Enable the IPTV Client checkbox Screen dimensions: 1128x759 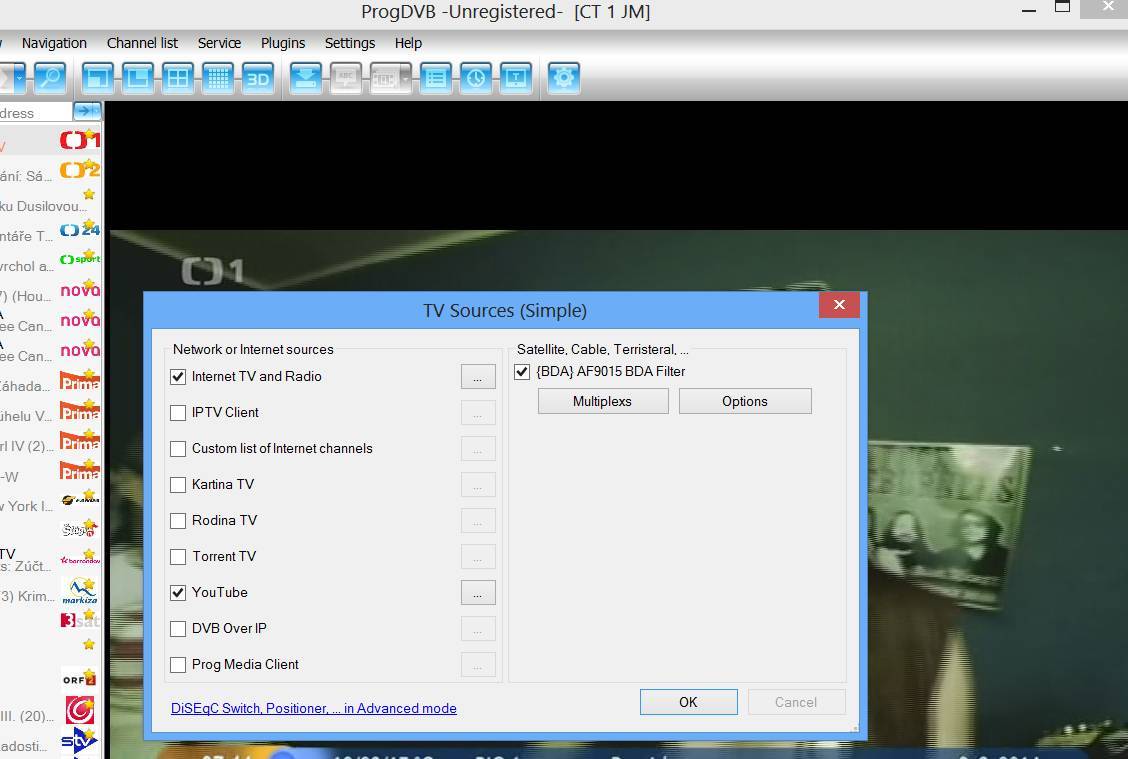pyautogui.click(x=178, y=413)
